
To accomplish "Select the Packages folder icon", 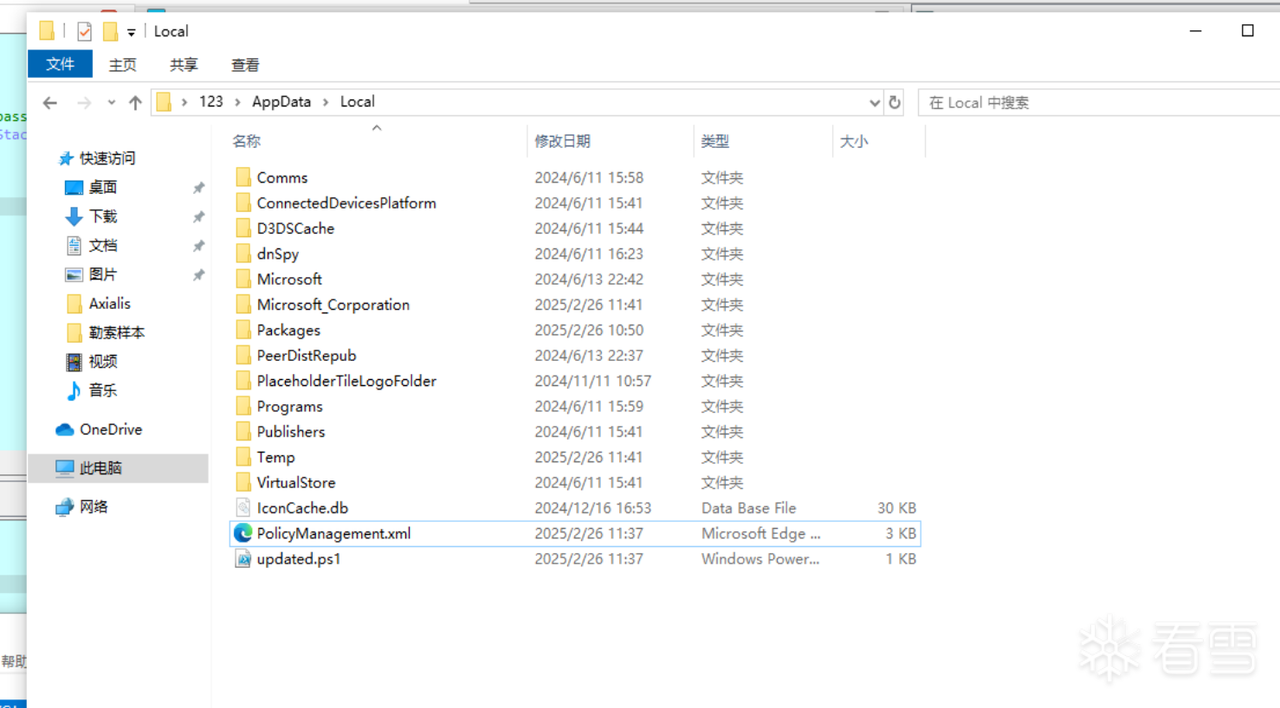I will pyautogui.click(x=242, y=330).
